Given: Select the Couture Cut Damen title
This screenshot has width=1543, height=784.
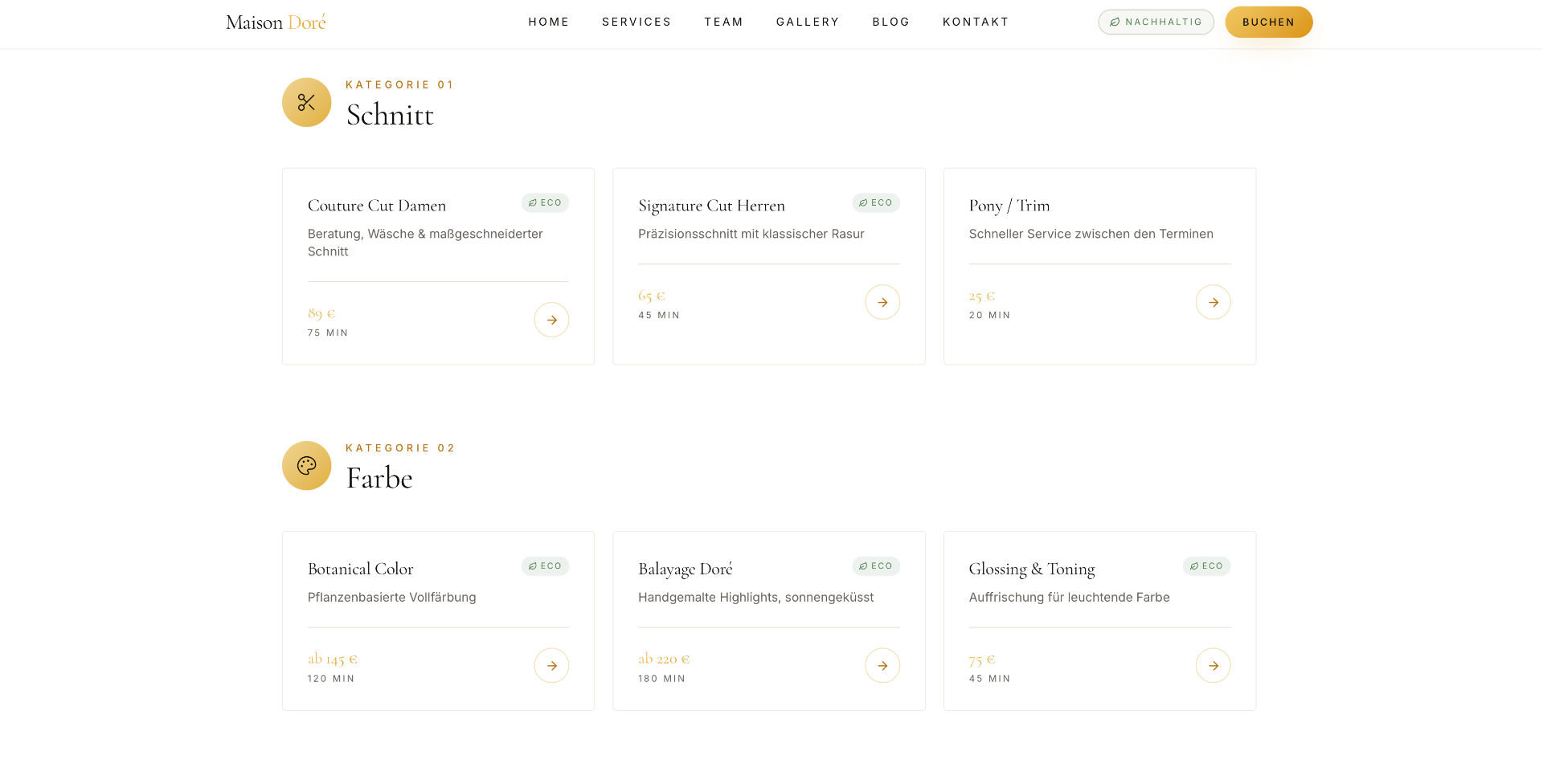Looking at the screenshot, I should tap(377, 206).
